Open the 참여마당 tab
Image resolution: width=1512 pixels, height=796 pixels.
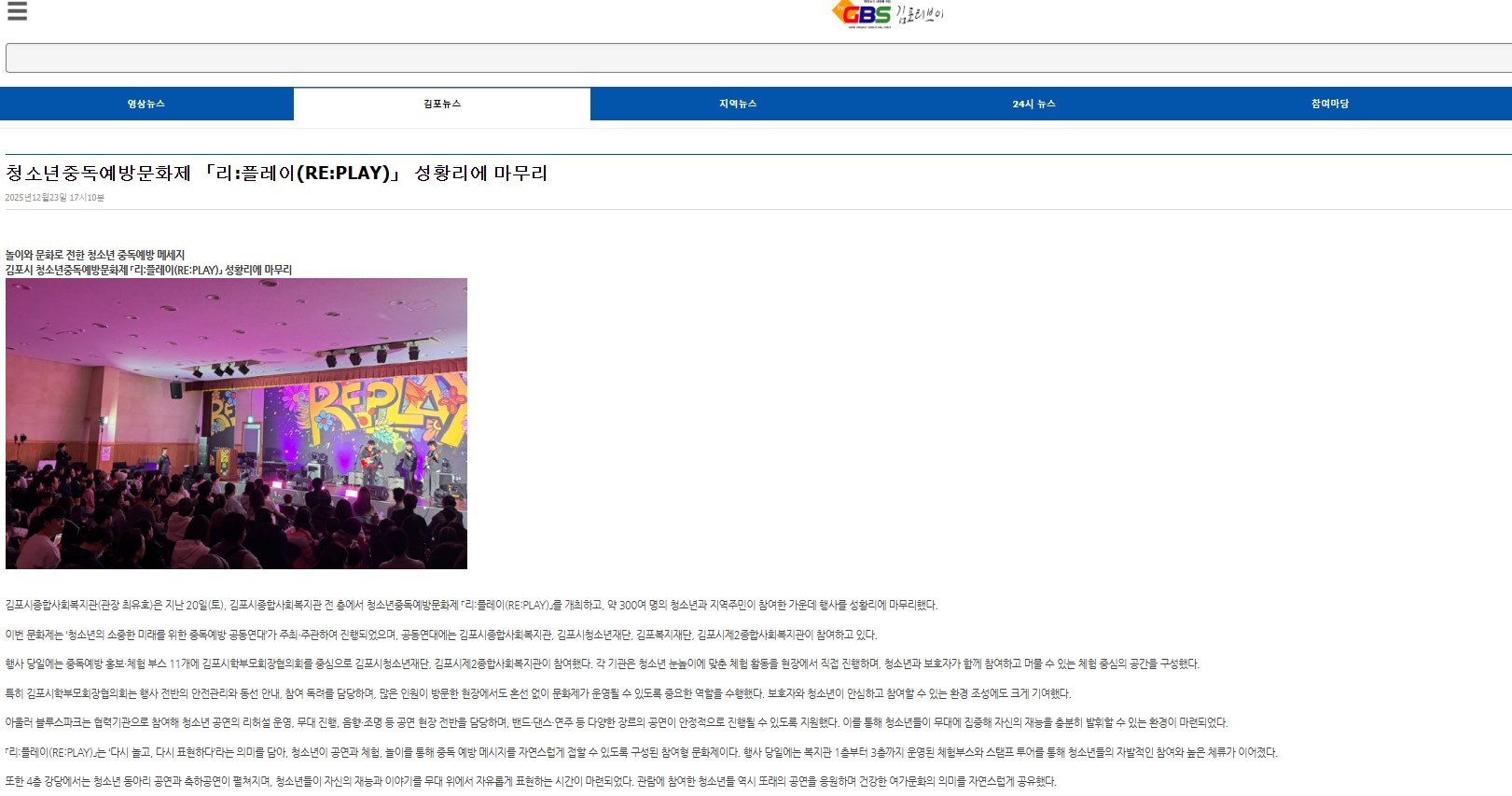point(1330,104)
